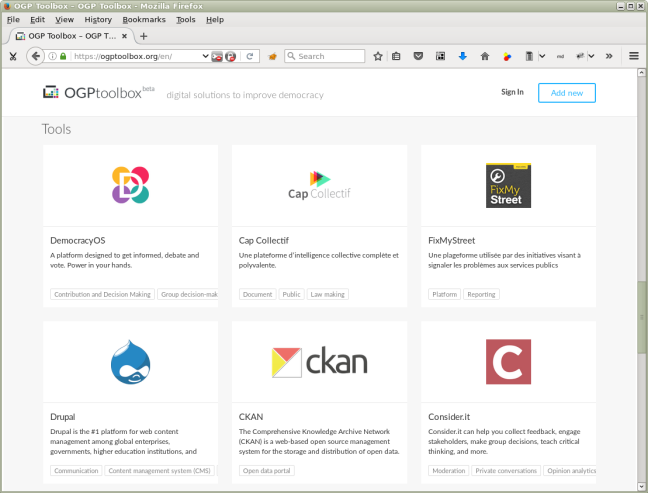This screenshot has width=648, height=493.
Task: Click the scissors extension icon in the toolbar
Action: coord(13,56)
